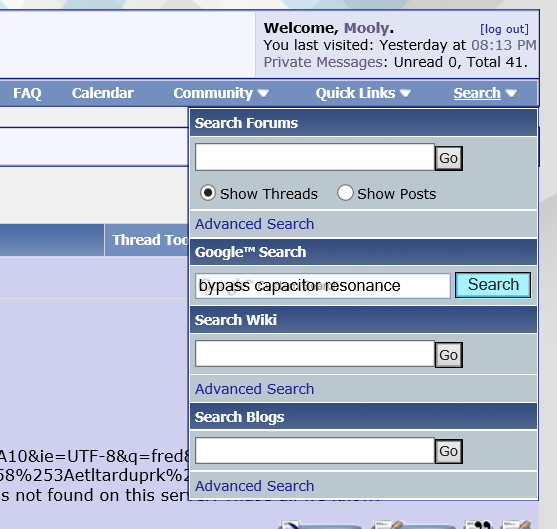Screen dimensions: 557x529
Task: Open Mooly's username profile link
Action: tap(367, 28)
